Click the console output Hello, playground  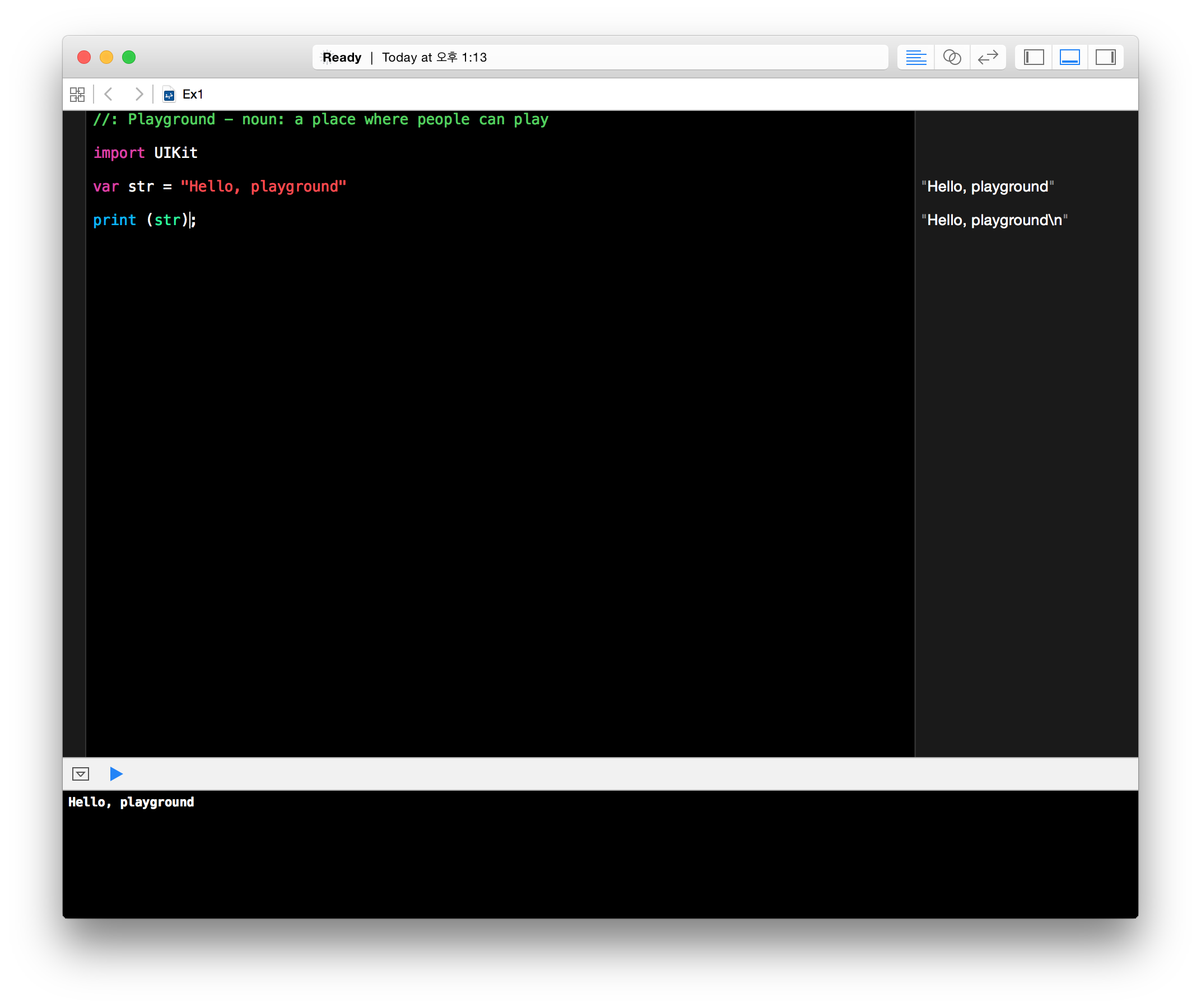(131, 802)
